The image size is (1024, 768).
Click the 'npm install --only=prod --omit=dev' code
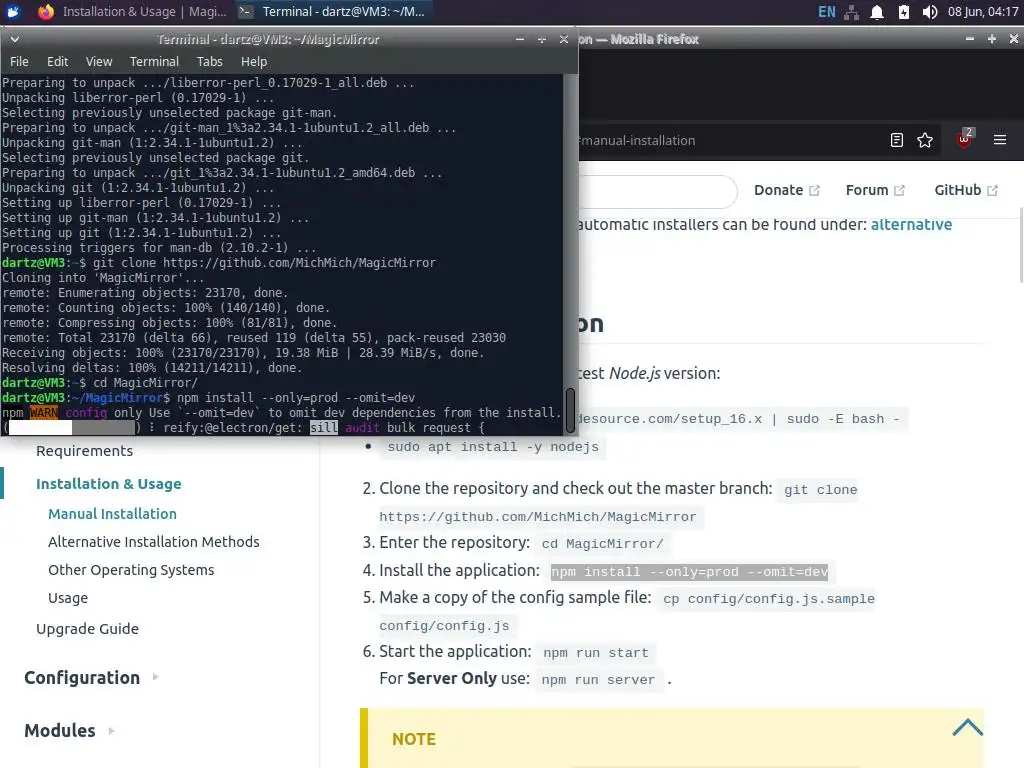point(689,571)
